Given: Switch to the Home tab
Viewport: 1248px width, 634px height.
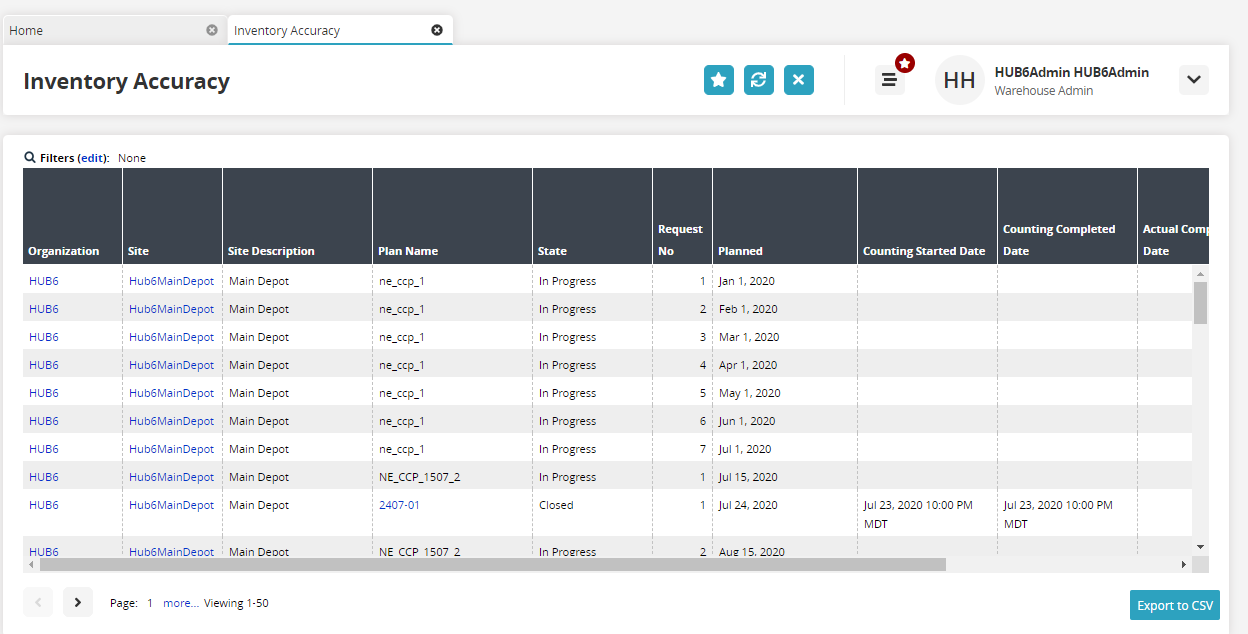Looking at the screenshot, I should coord(100,30).
